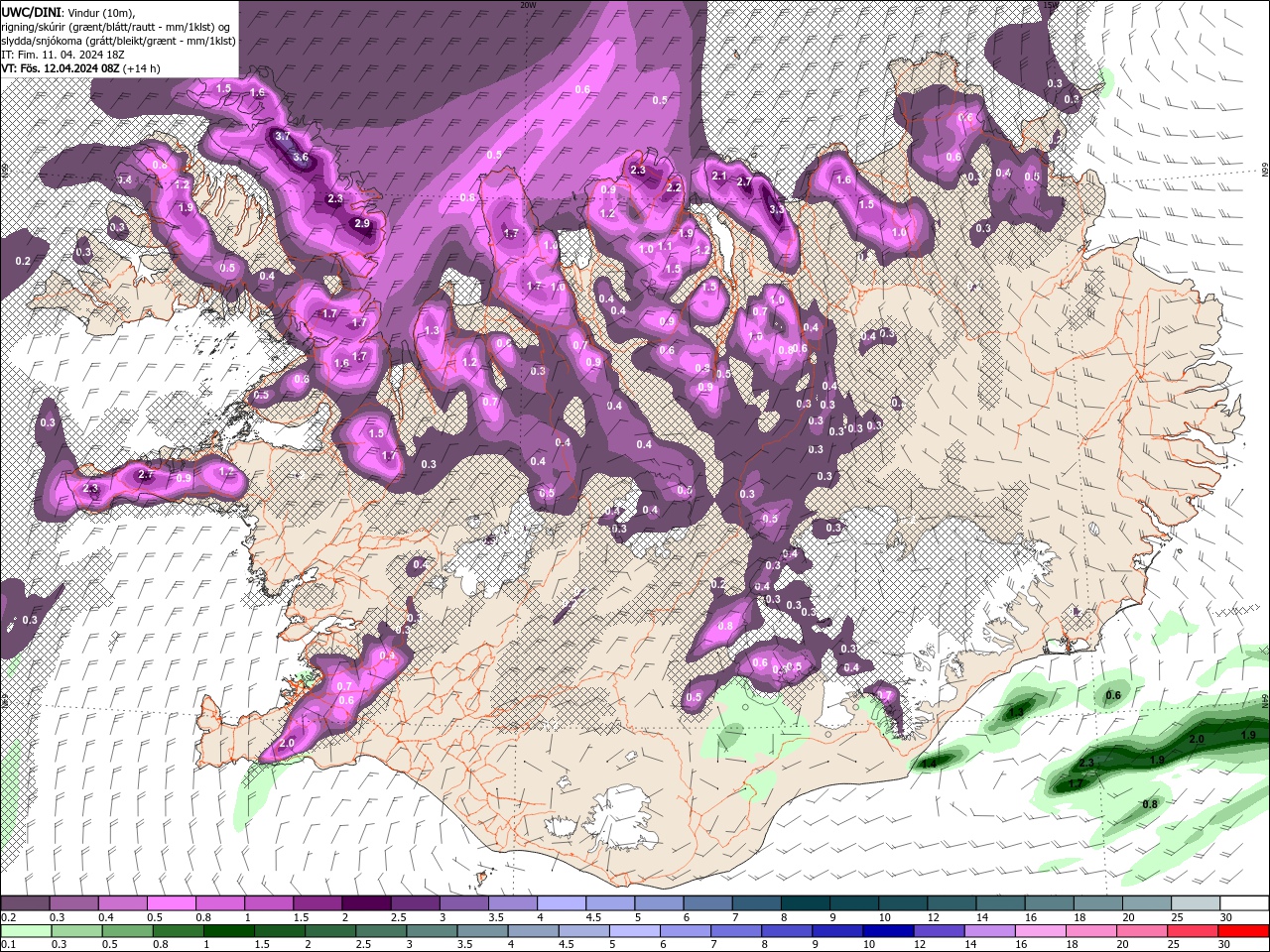Select the 4–4.5 swatch in the lower rain scale

pos(533,931)
